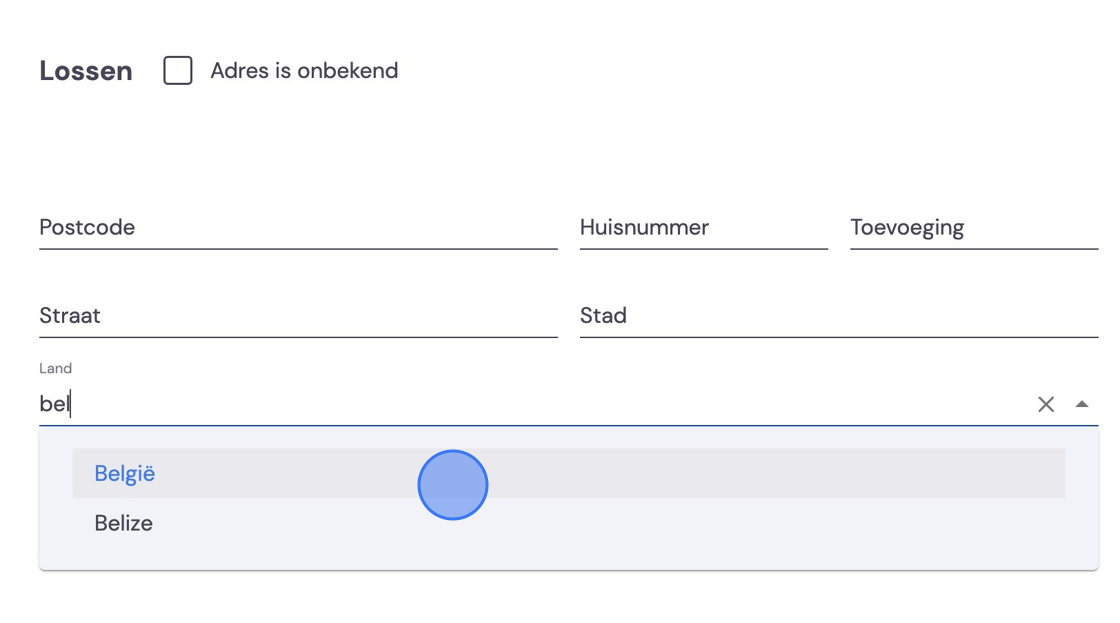
Task: Activate the Toevoeging input field
Action: pyautogui.click(x=974, y=228)
